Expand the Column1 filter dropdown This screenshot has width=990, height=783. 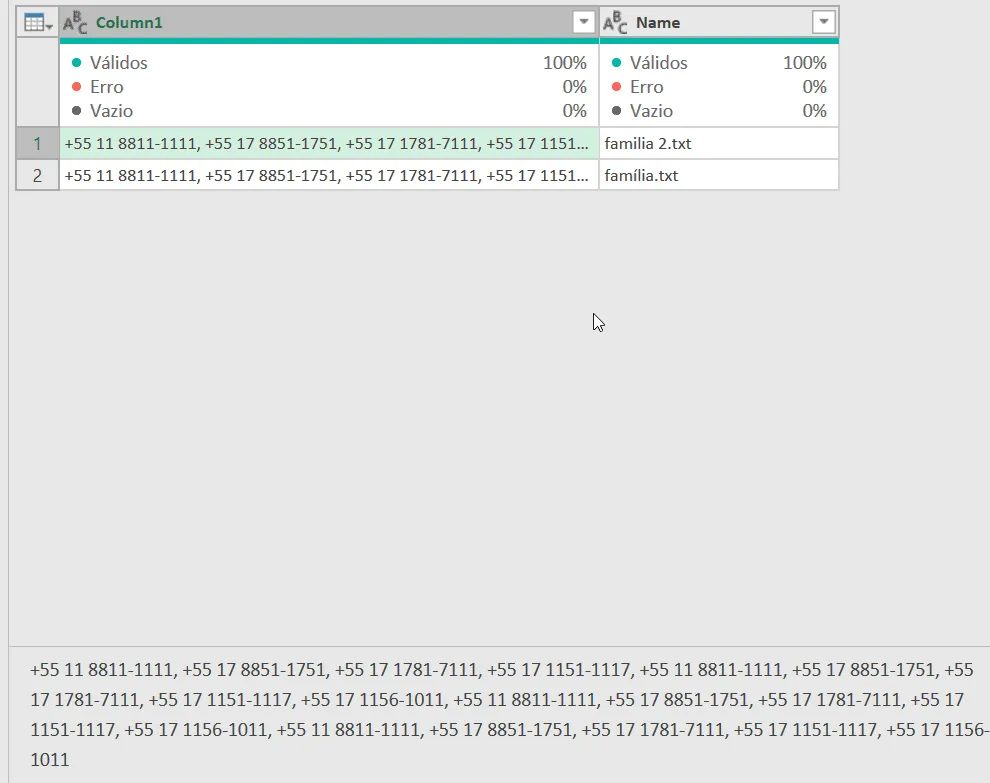coord(584,22)
